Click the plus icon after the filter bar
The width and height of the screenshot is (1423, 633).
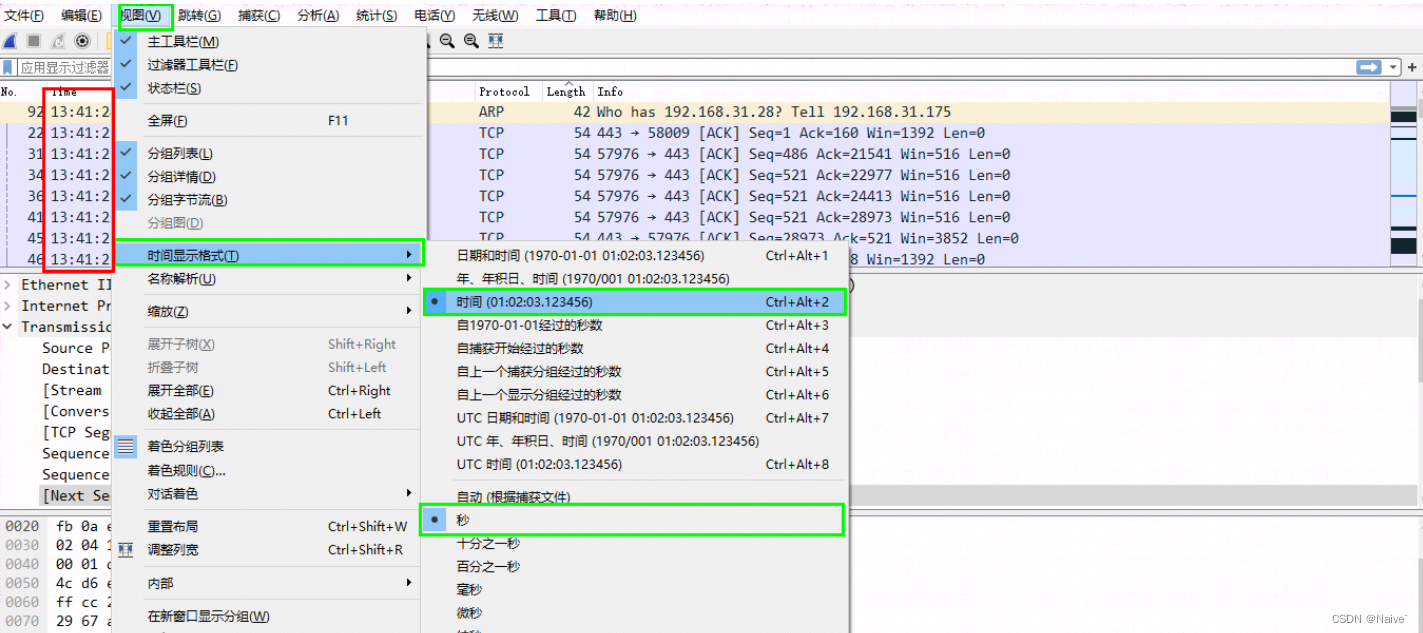tap(1412, 67)
